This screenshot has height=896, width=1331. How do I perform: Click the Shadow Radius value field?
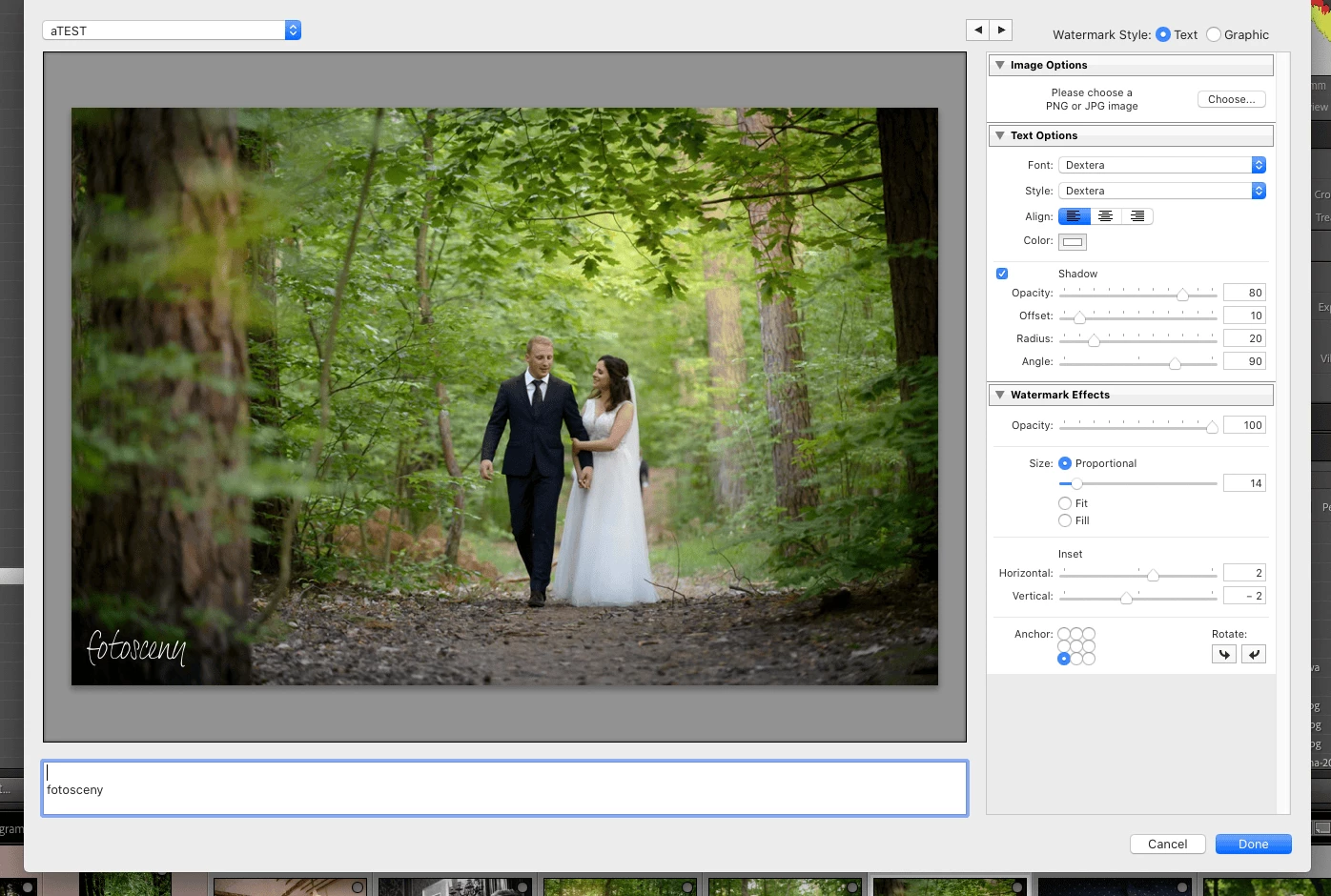pos(1244,338)
